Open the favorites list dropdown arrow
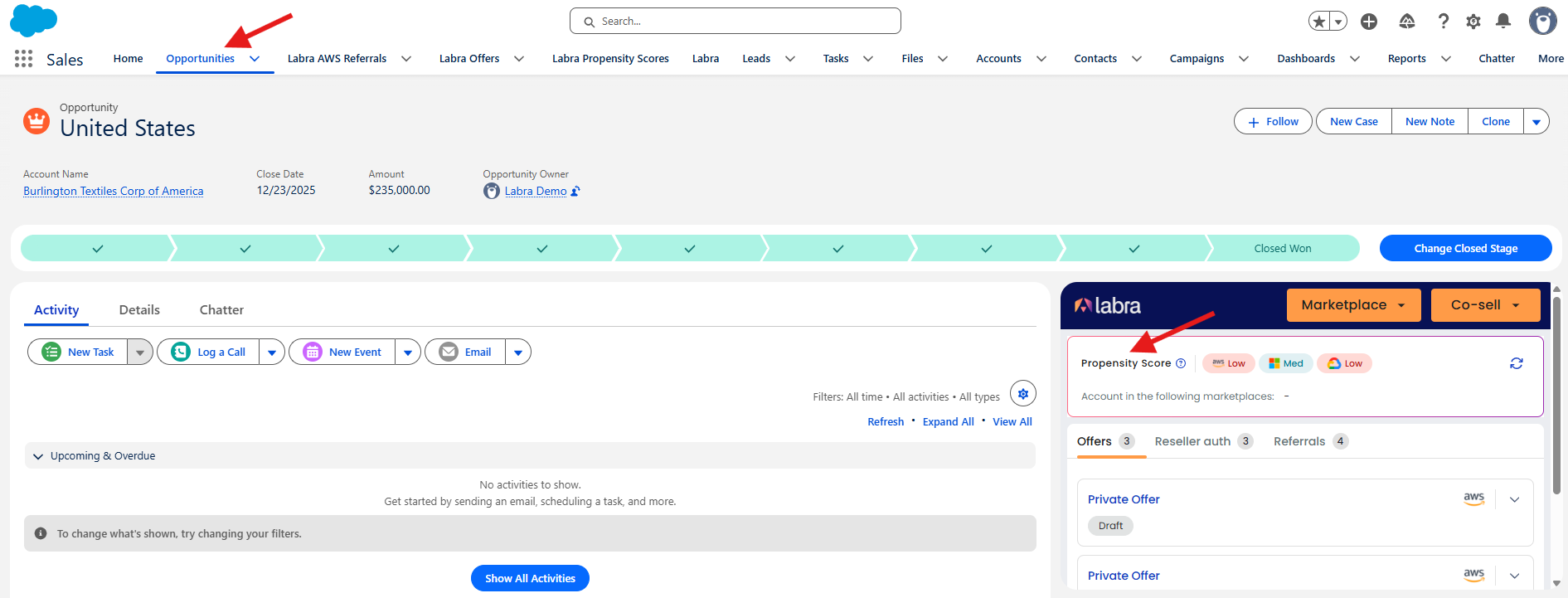The height and width of the screenshot is (598, 1568). pyautogui.click(x=1338, y=22)
